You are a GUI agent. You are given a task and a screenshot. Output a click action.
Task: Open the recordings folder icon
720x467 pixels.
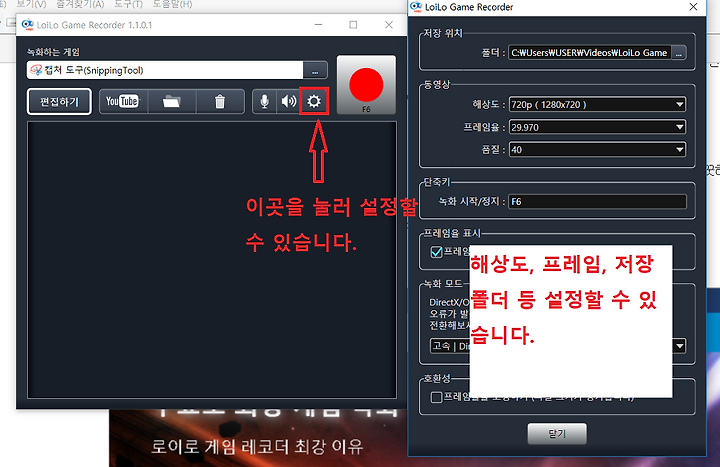coord(171,101)
